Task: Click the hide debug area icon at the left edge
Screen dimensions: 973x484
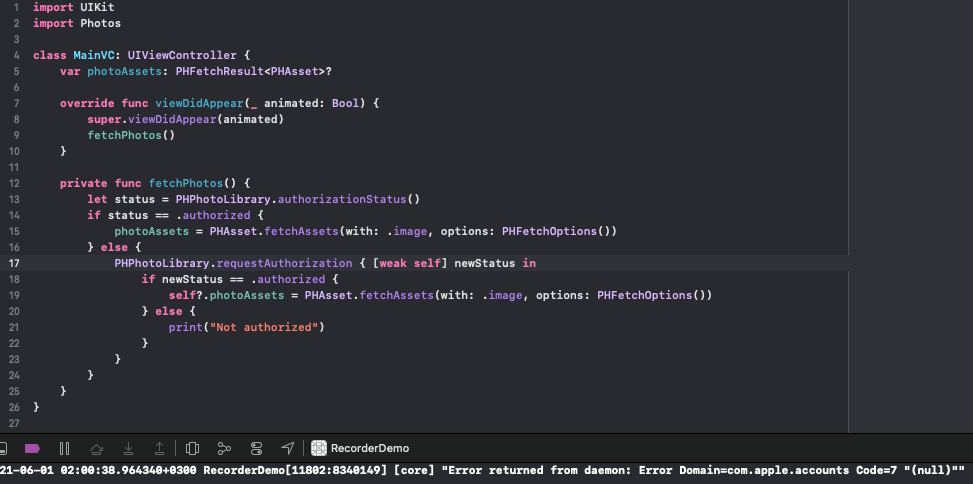Action: [2, 448]
